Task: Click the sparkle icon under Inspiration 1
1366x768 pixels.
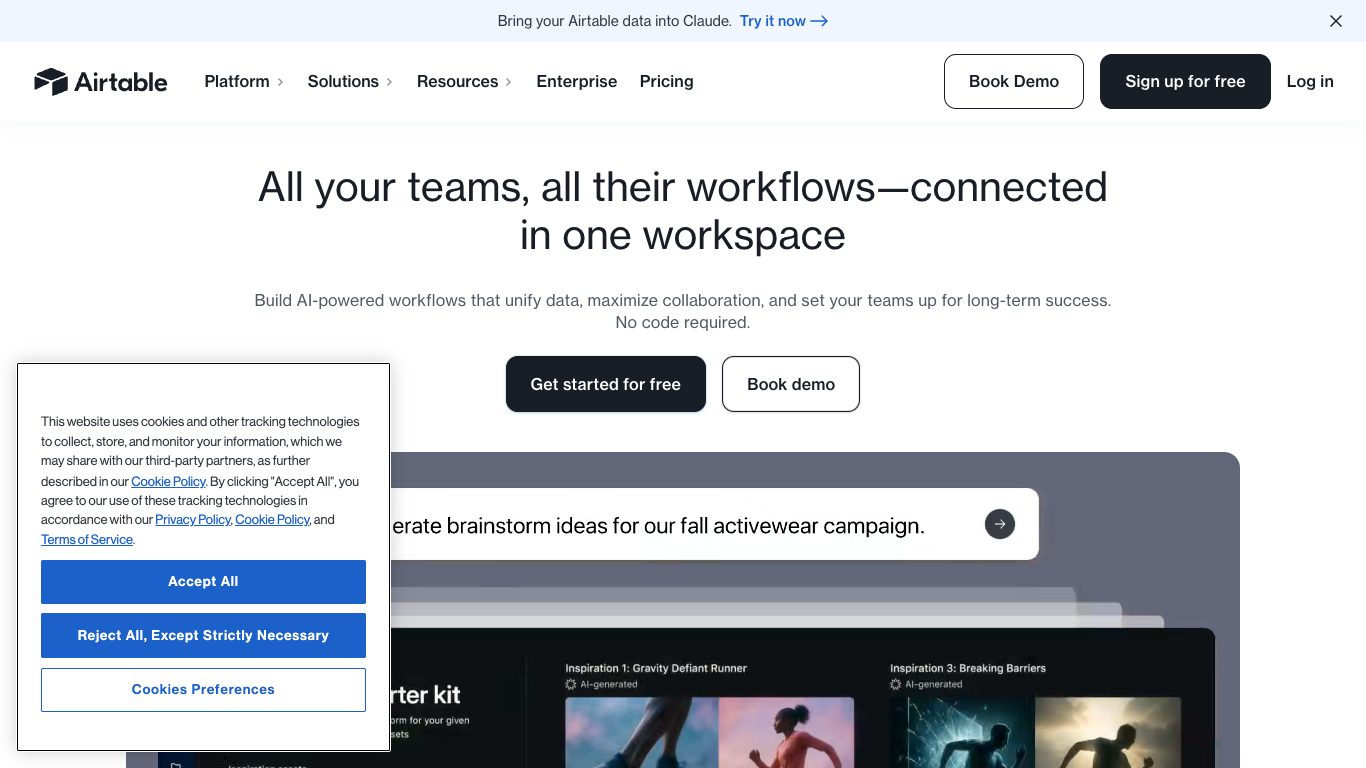Action: point(571,685)
